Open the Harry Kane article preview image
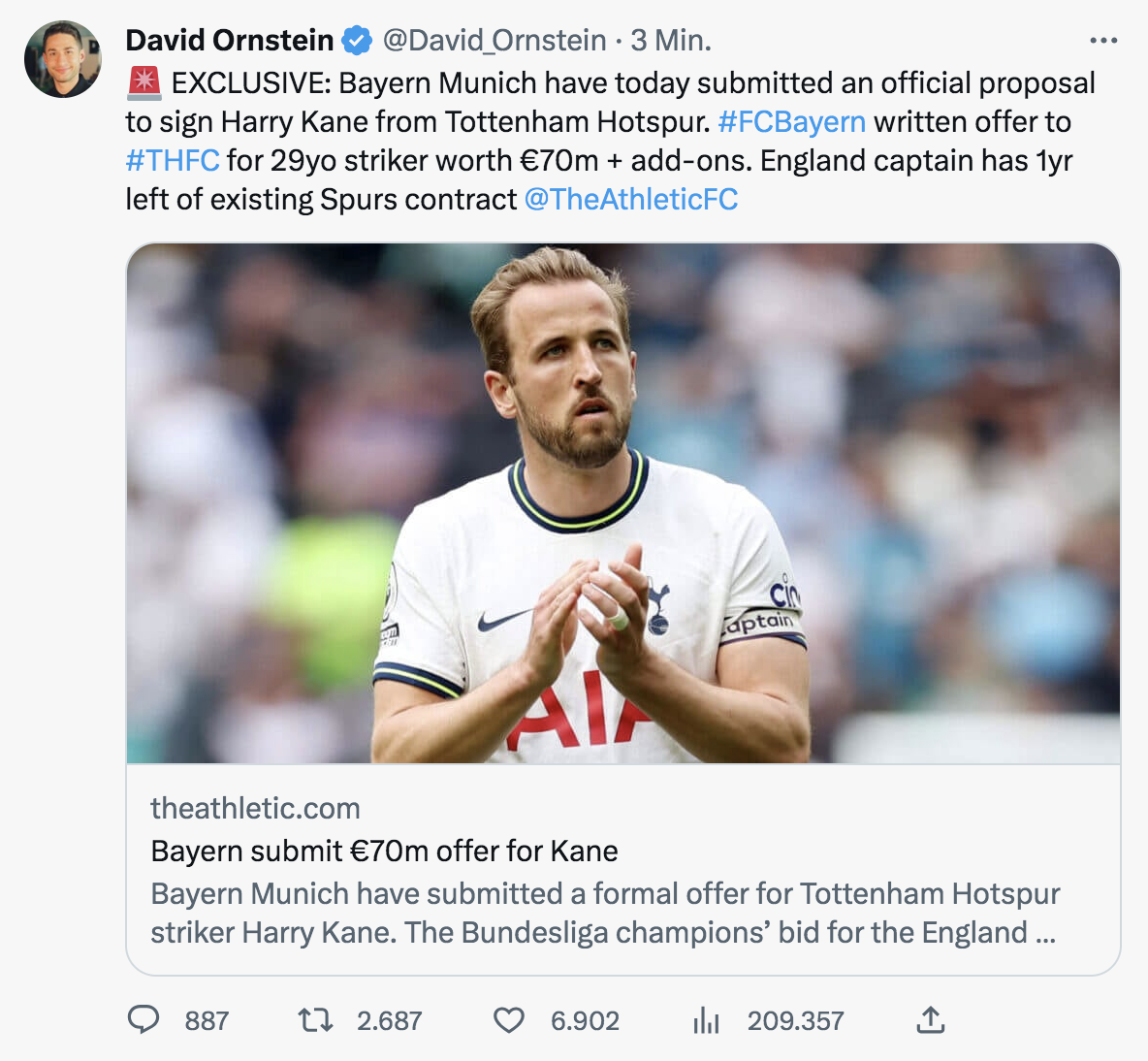The width and height of the screenshot is (1148, 1061). (623, 502)
